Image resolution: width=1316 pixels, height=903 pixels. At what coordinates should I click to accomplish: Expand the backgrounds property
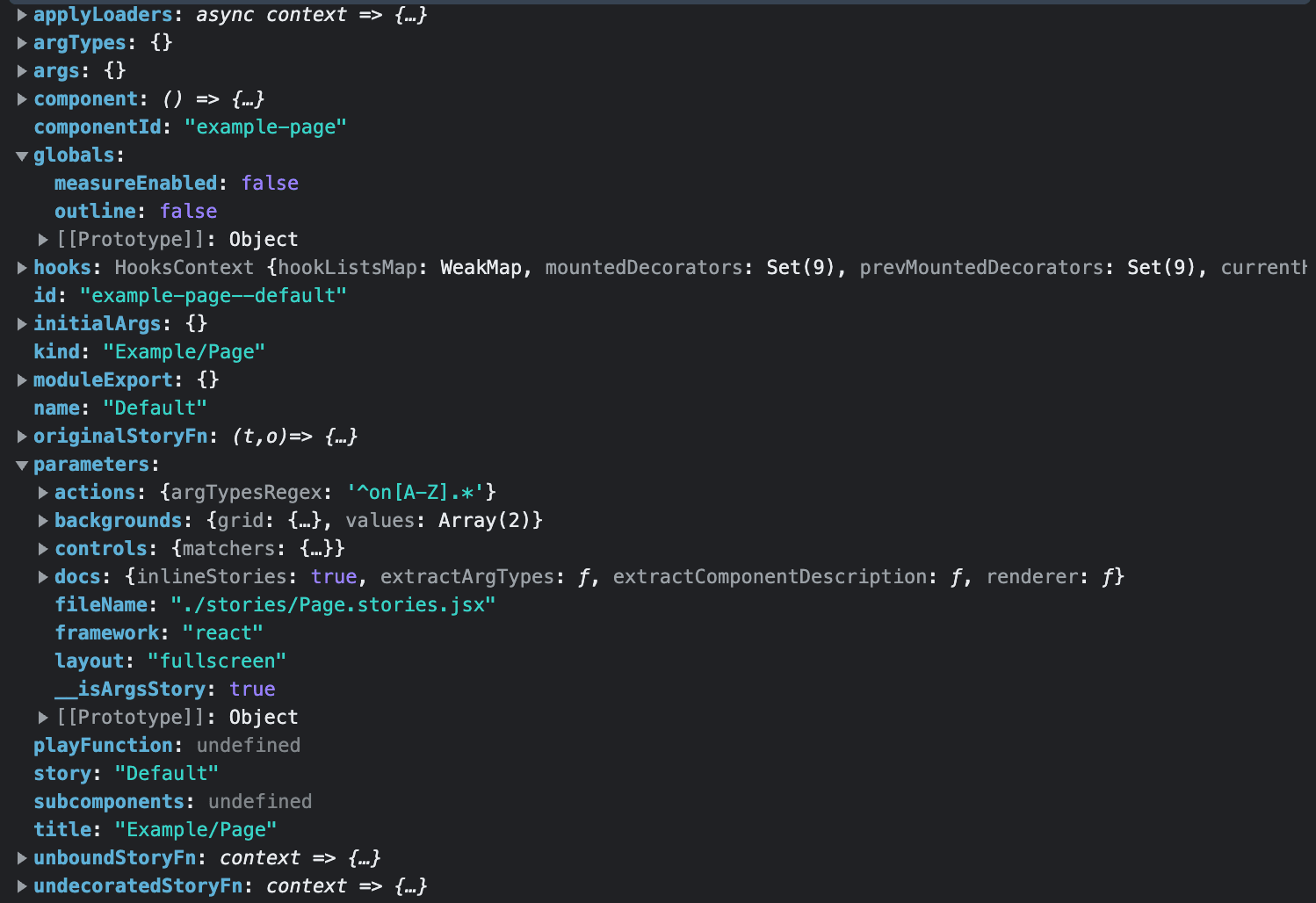[42, 520]
